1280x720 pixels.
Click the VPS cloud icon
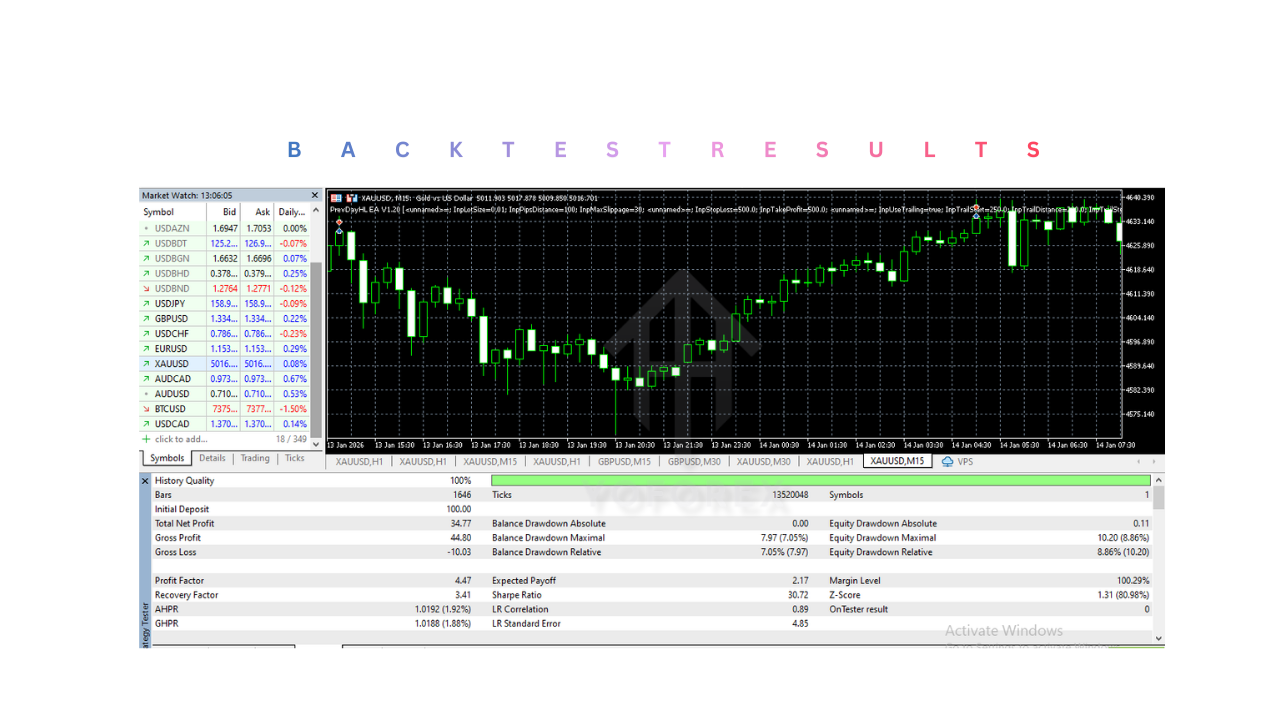click(947, 462)
